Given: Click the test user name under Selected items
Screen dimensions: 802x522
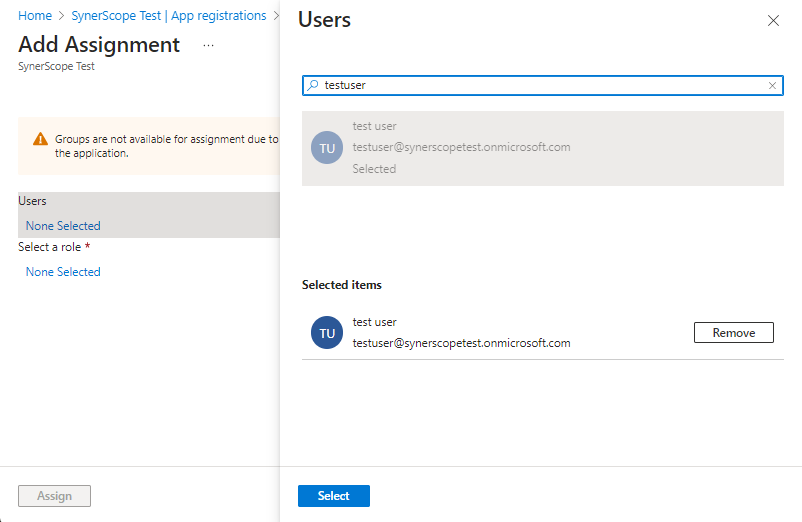Looking at the screenshot, I should tap(375, 322).
